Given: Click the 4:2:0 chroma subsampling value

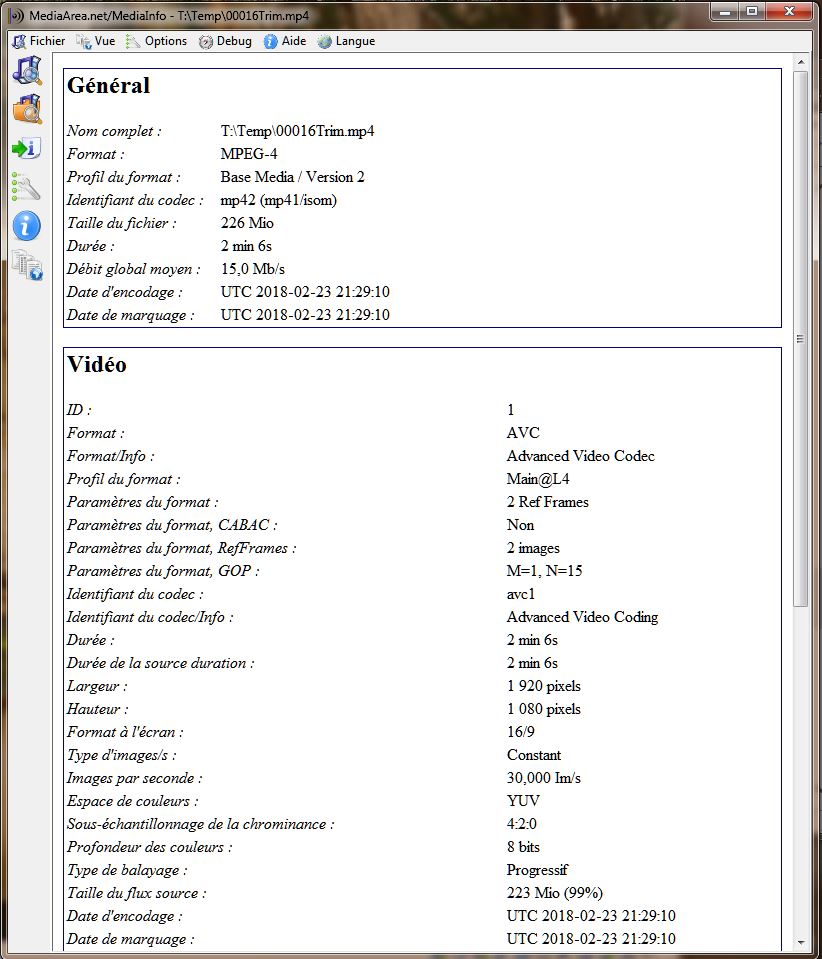Looking at the screenshot, I should (521, 824).
